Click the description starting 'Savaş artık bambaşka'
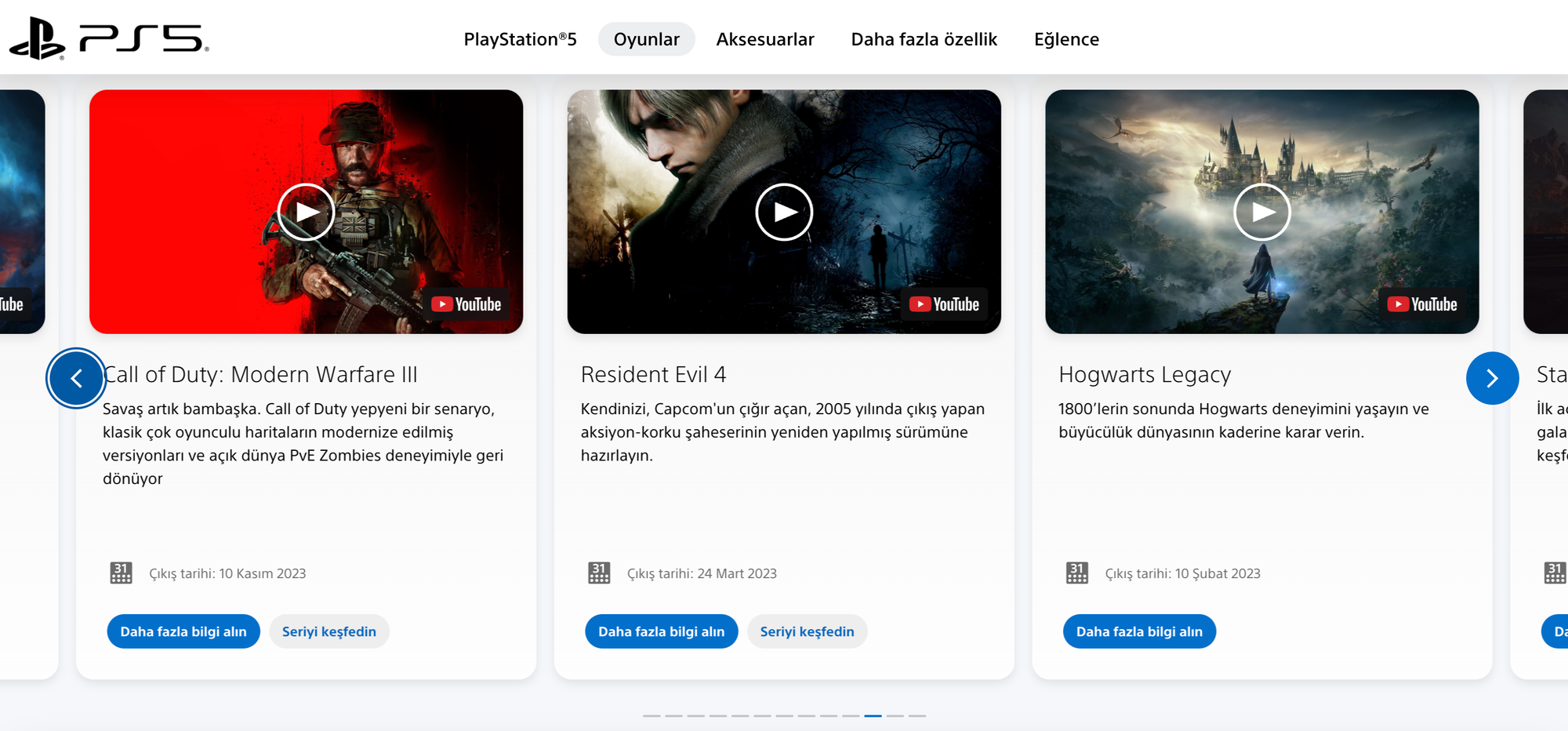This screenshot has height=731, width=1568. point(303,444)
